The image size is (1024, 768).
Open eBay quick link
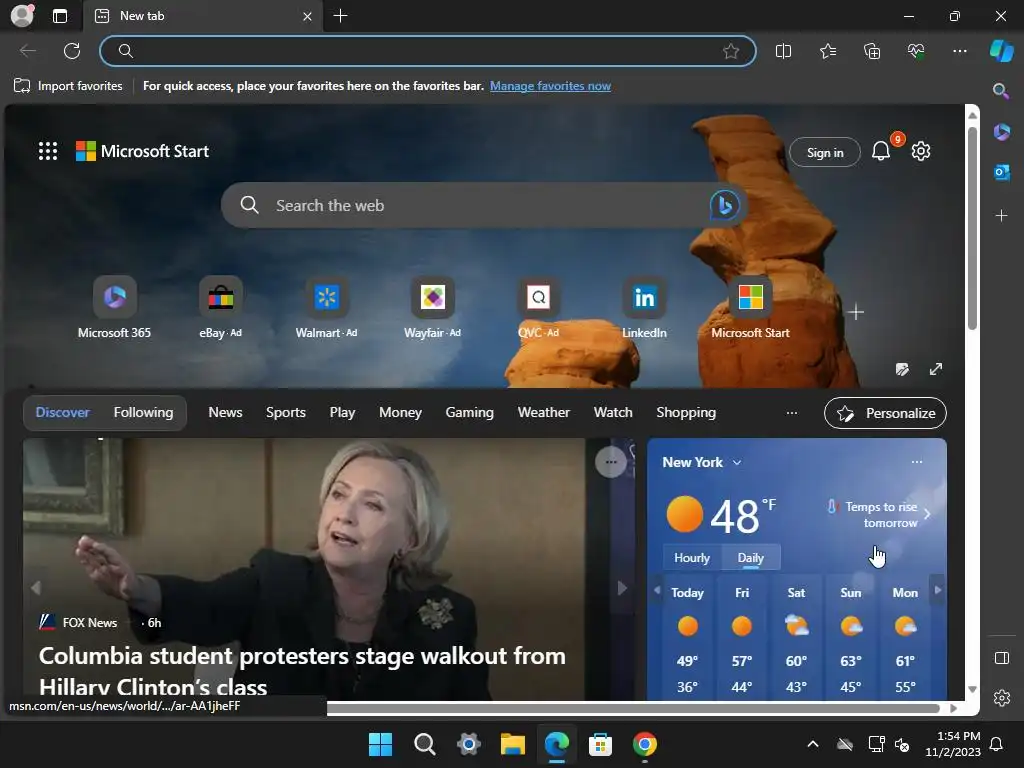coord(221,308)
